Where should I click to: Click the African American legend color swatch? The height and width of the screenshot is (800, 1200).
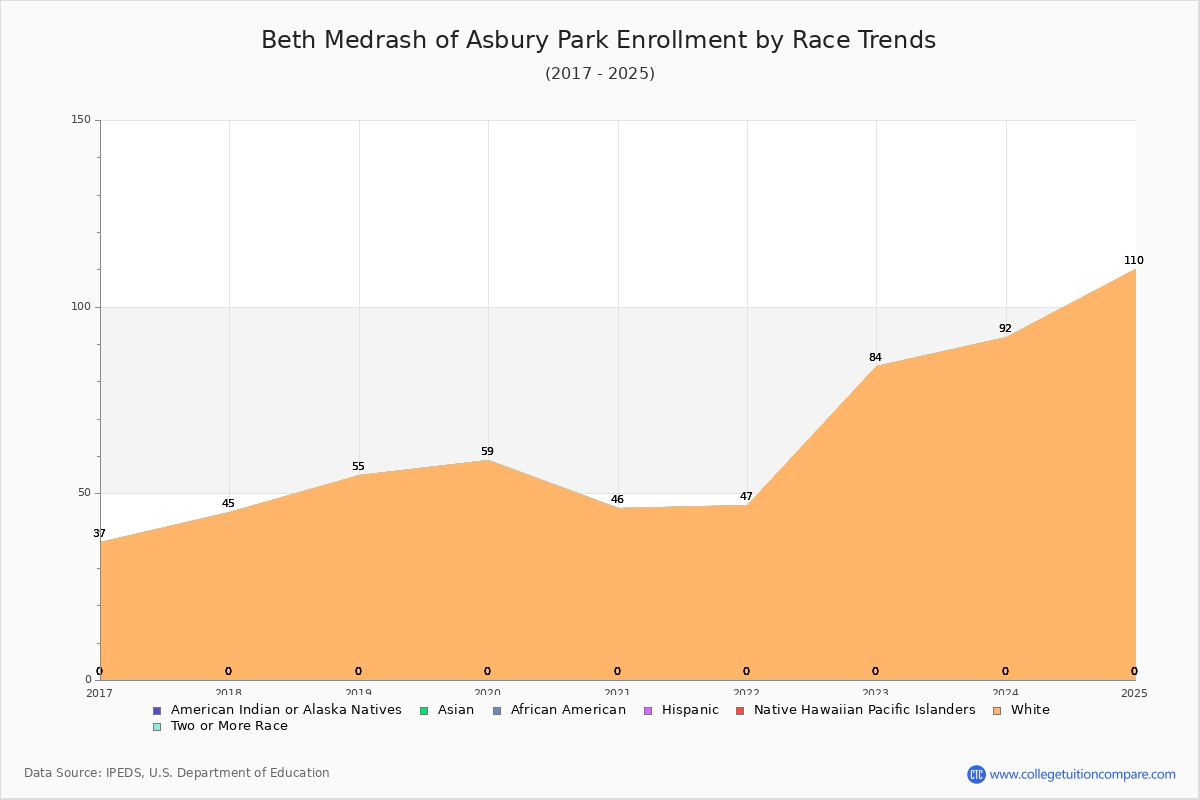pos(497,711)
